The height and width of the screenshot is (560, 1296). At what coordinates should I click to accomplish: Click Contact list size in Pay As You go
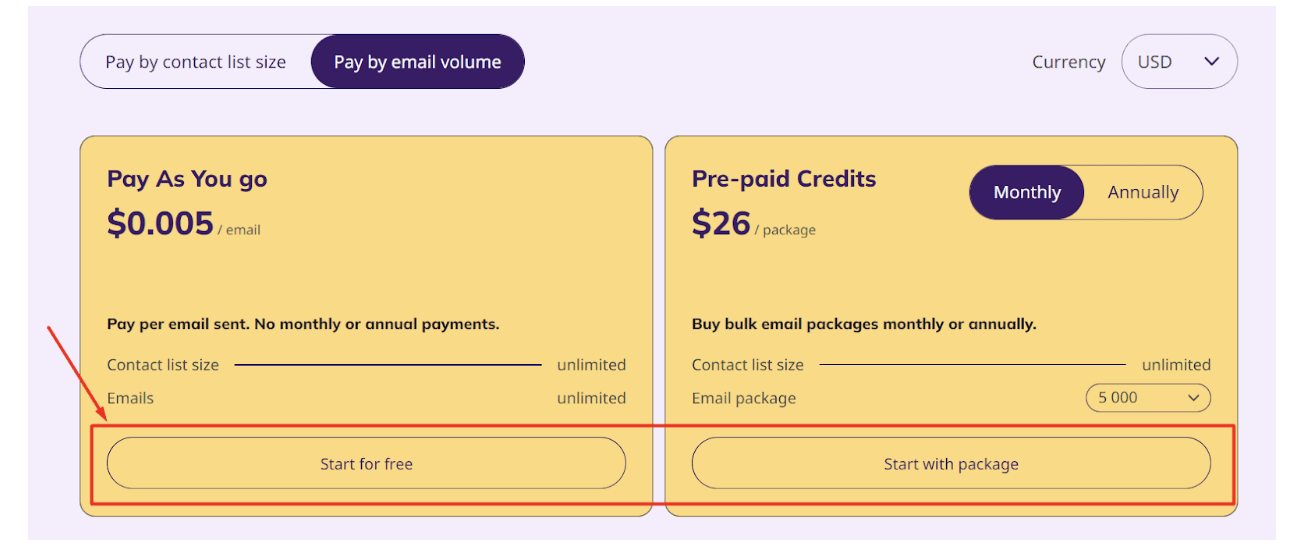tap(163, 365)
